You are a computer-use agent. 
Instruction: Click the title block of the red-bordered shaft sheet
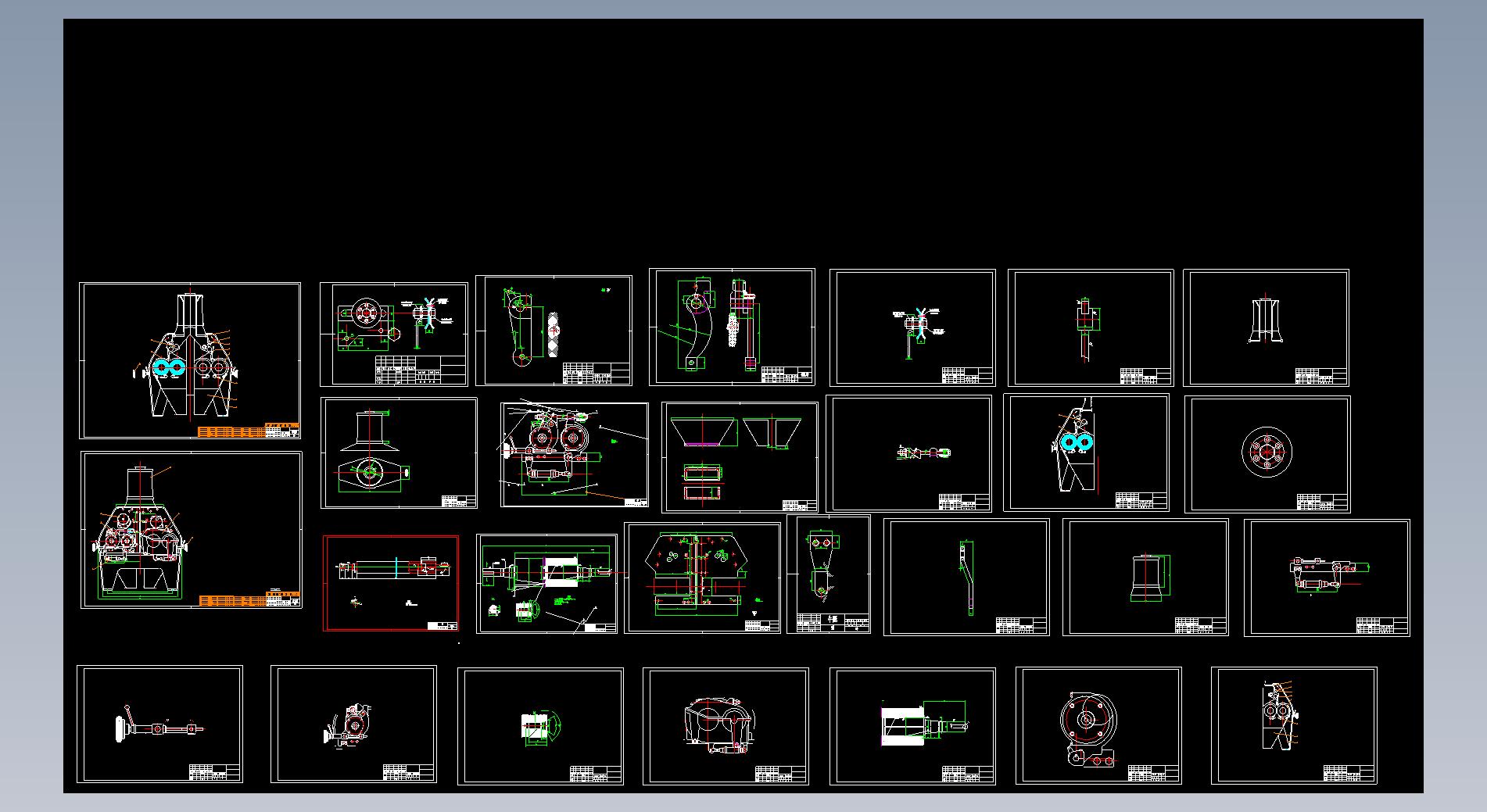[x=443, y=625]
